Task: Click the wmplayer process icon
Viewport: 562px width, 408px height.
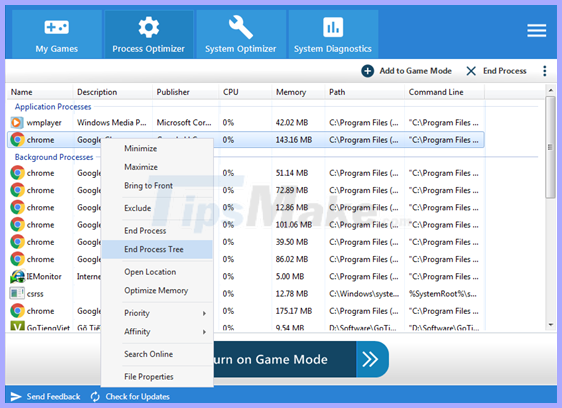Action: point(17,123)
